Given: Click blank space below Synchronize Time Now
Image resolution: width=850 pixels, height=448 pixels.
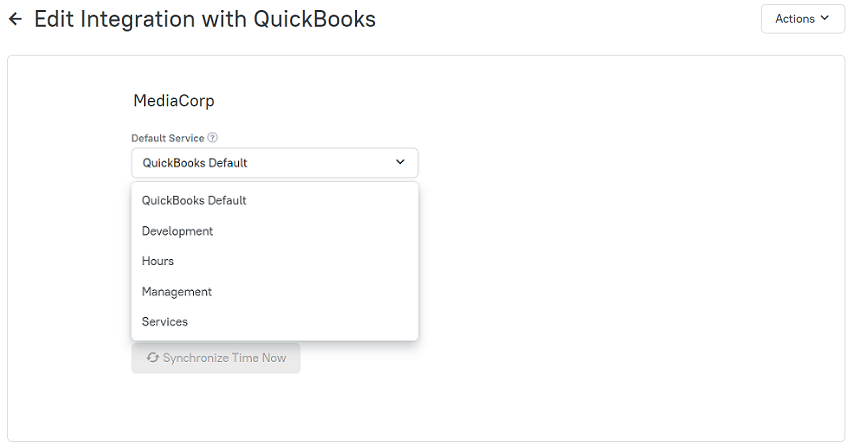Looking at the screenshot, I should [x=216, y=407].
